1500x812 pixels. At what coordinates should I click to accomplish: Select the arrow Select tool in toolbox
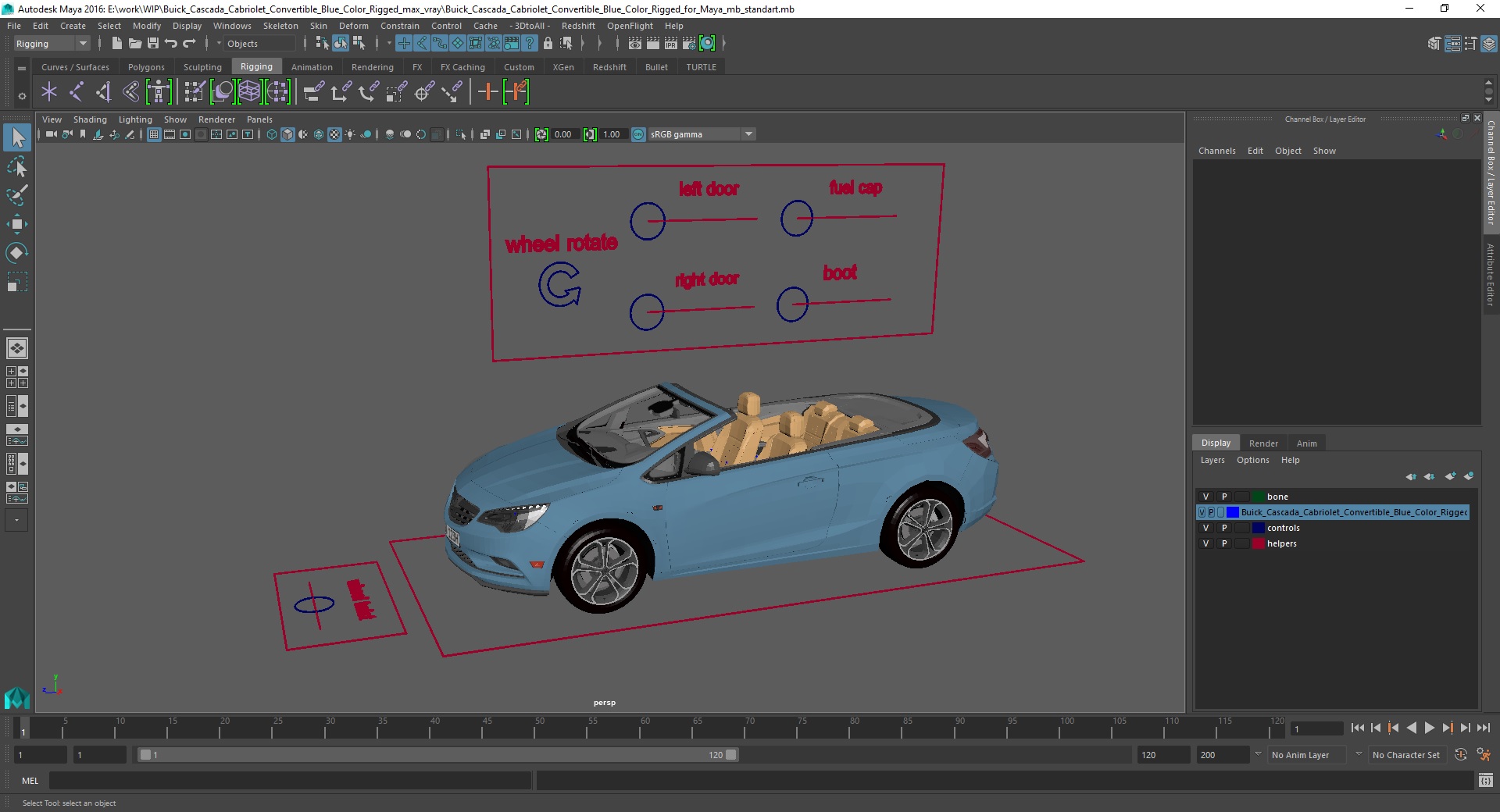[x=17, y=138]
